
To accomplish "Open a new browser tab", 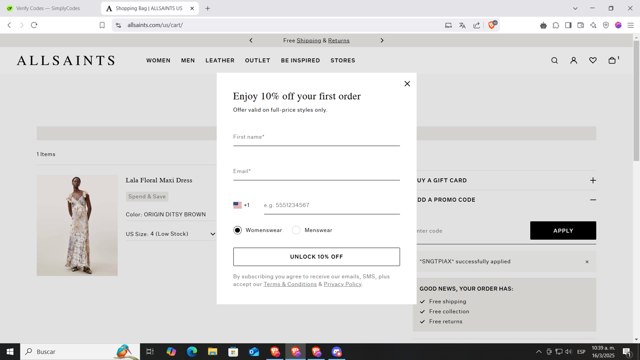I will coord(207,8).
